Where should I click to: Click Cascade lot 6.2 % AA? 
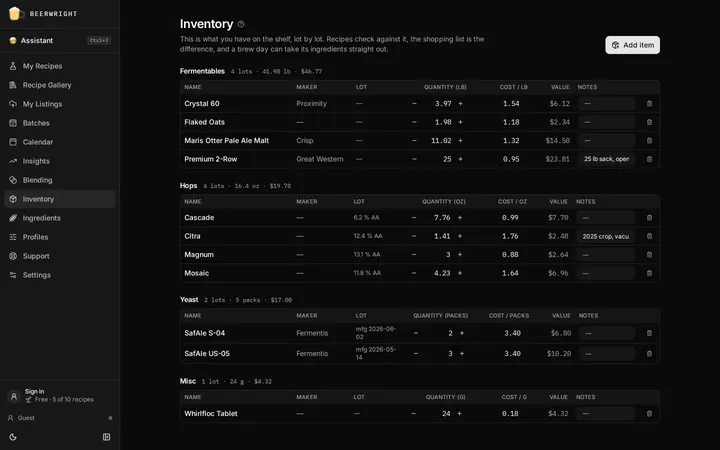[366, 218]
